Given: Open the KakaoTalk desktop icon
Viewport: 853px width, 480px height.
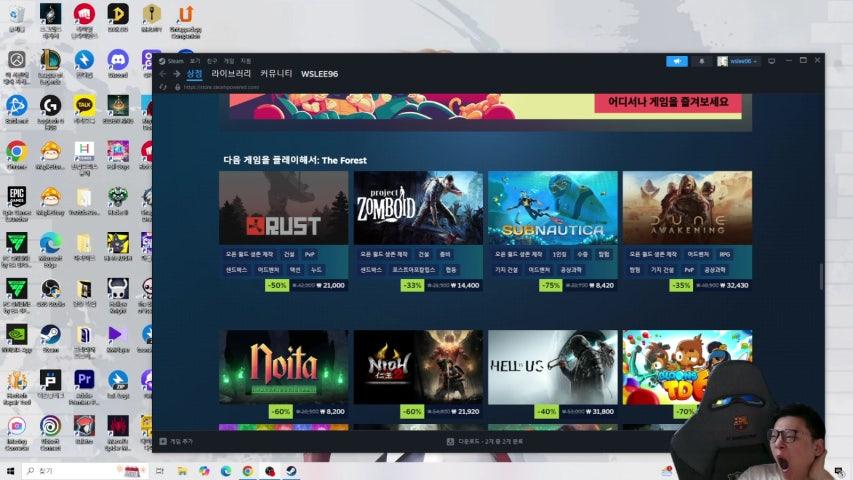Looking at the screenshot, I should [x=84, y=109].
